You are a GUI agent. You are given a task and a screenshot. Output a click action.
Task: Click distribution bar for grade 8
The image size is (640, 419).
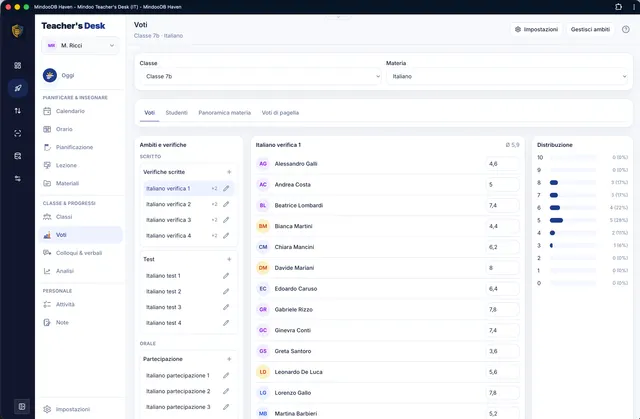coord(573,182)
